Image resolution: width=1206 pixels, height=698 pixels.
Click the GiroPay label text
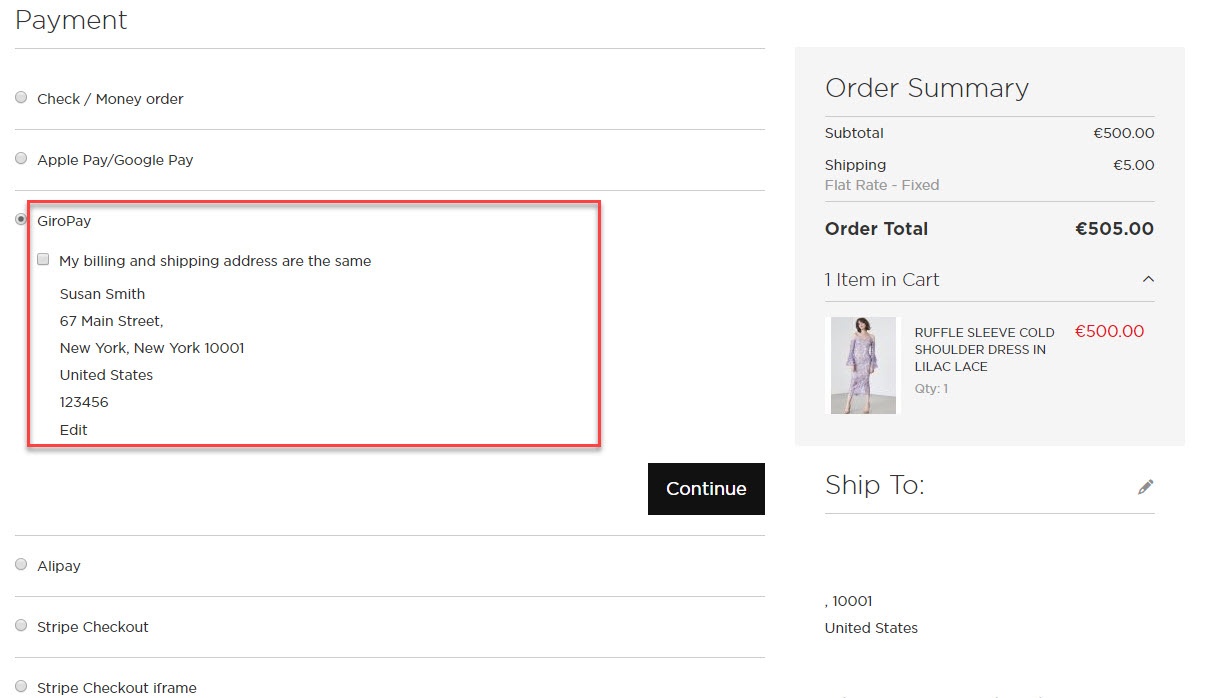(64, 221)
